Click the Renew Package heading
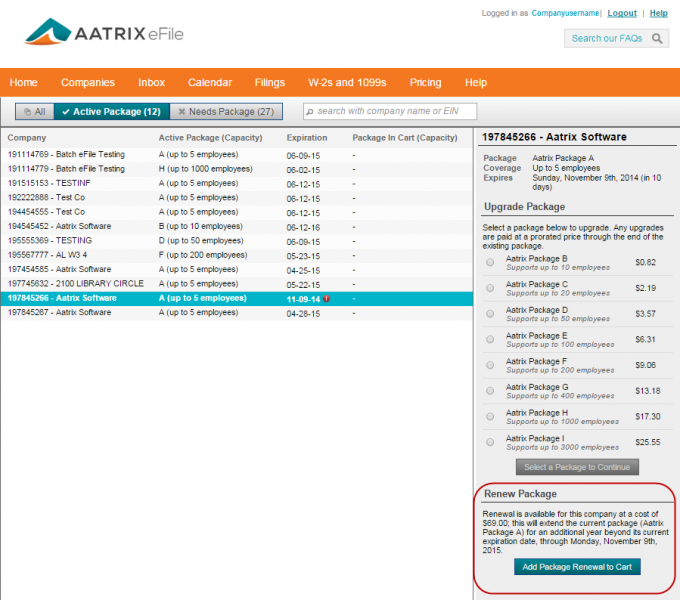The image size is (680, 600). (x=520, y=494)
